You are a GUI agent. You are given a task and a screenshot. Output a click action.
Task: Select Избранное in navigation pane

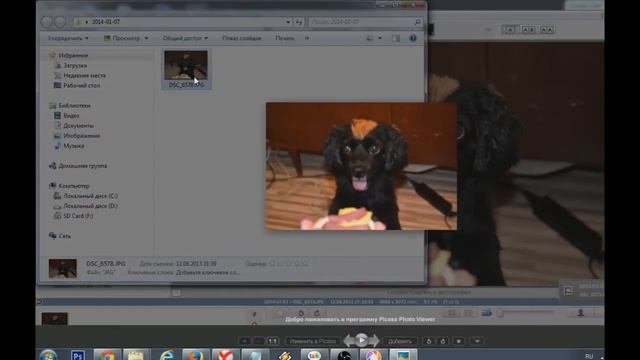pos(73,55)
